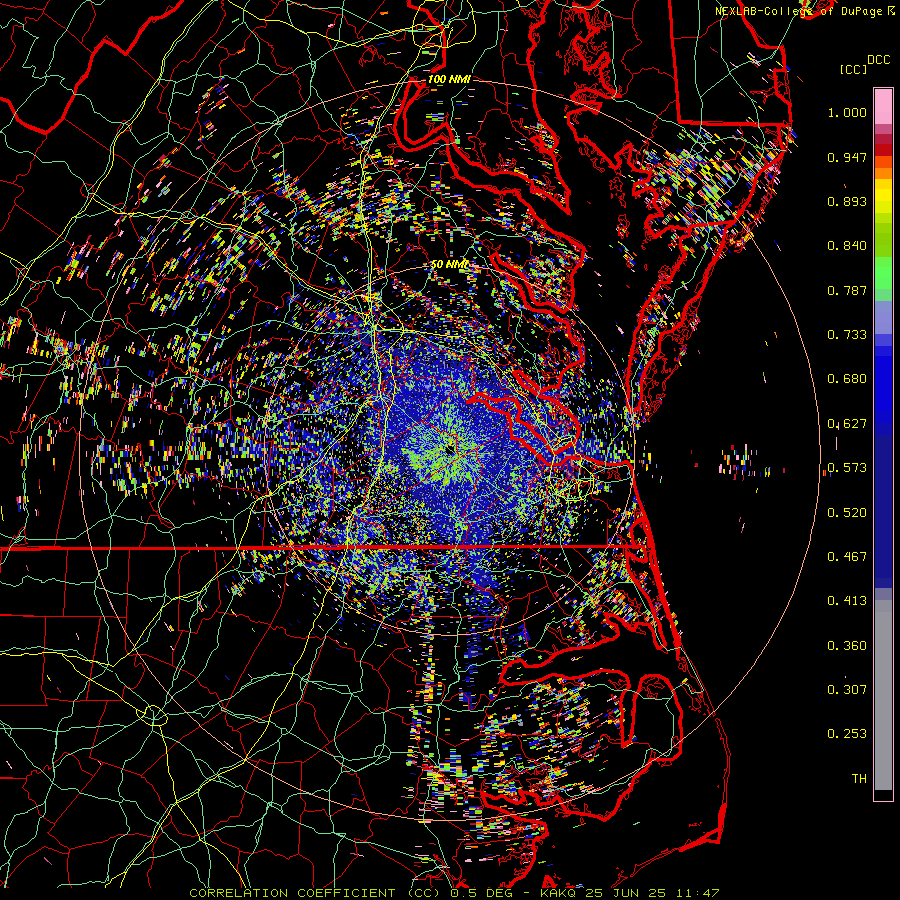Click the TH legend label
The height and width of the screenshot is (900, 900).
tap(859, 779)
